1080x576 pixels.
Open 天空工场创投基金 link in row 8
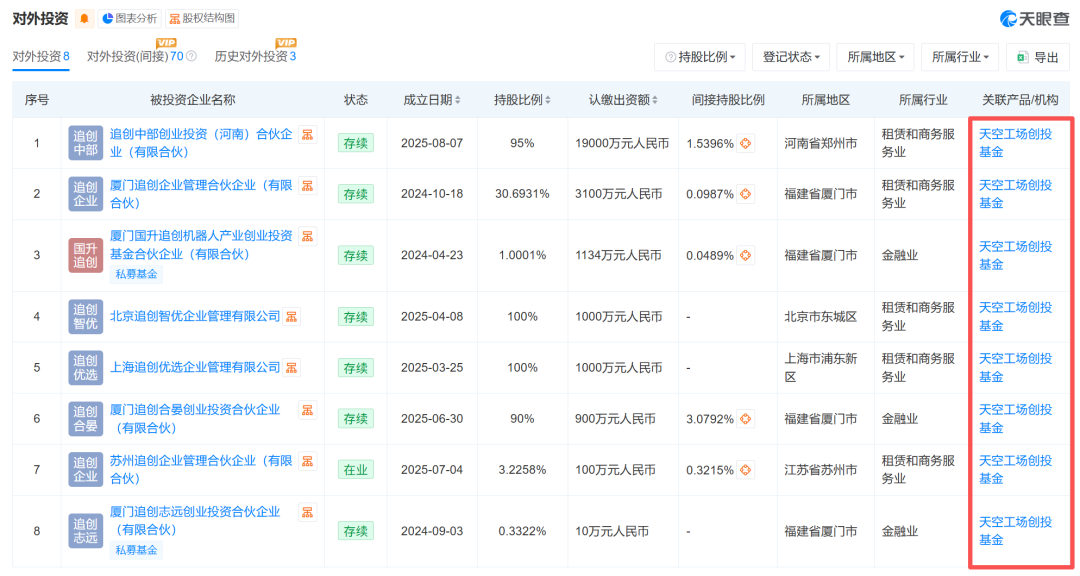click(1015, 531)
